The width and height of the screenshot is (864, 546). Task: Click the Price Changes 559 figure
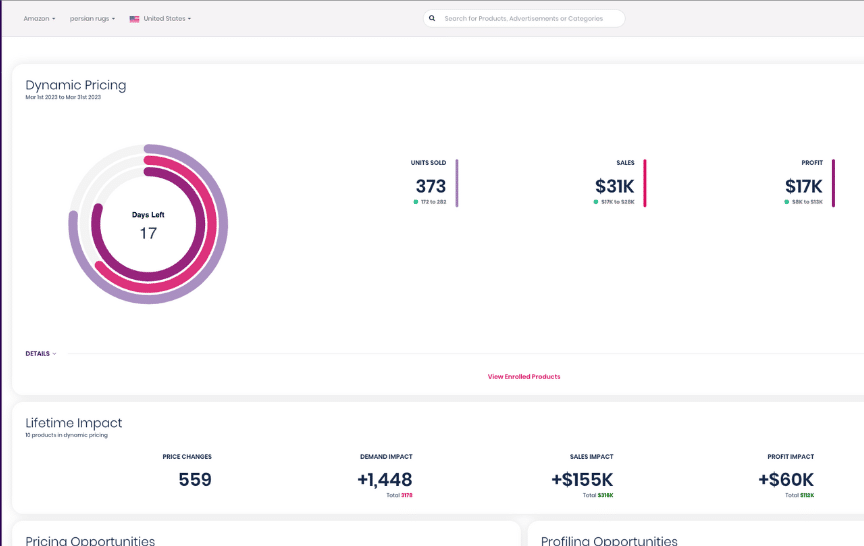click(195, 479)
